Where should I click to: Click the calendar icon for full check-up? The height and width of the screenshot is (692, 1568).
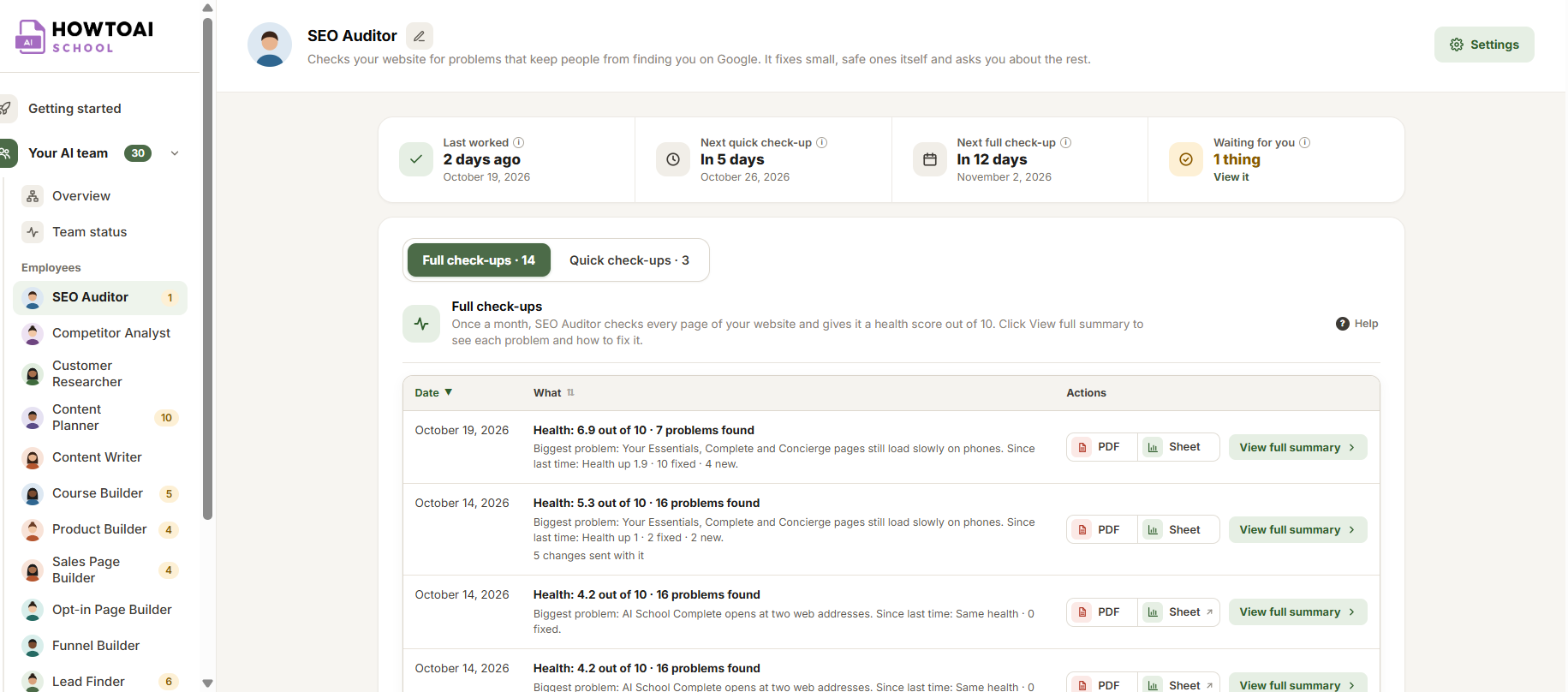(930, 159)
